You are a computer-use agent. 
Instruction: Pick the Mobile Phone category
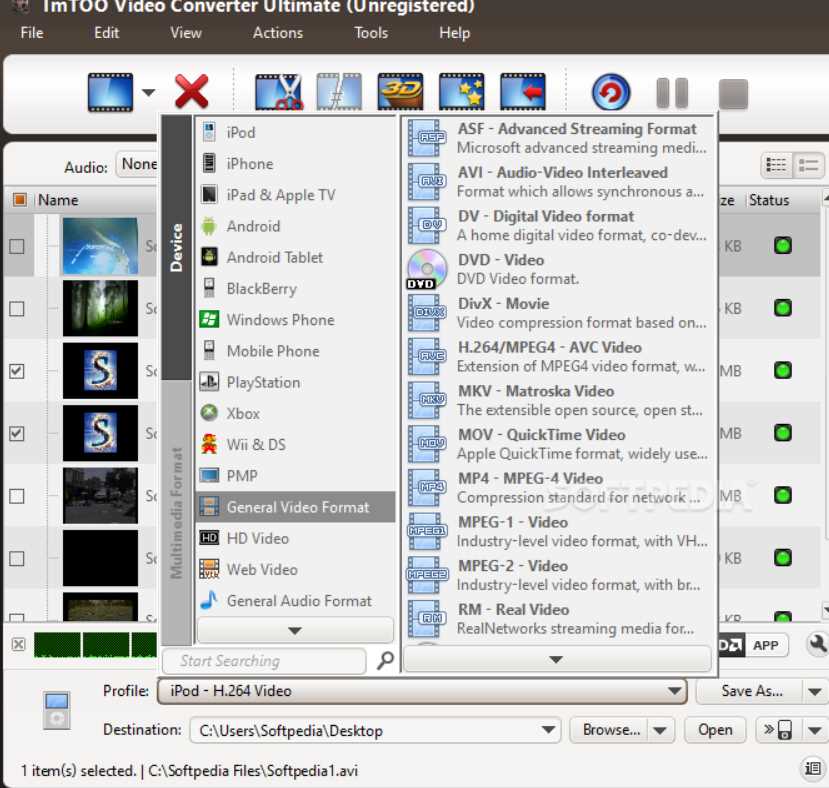(x=295, y=351)
